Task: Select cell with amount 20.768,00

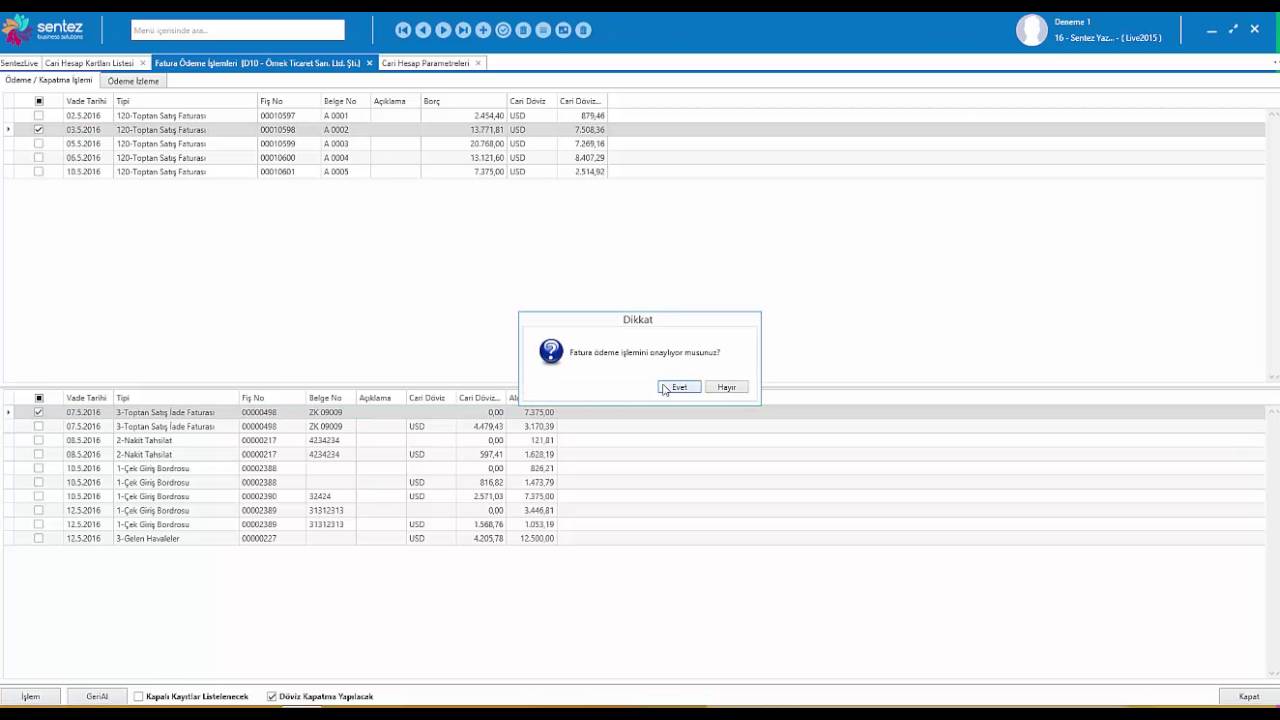Action: pos(463,143)
